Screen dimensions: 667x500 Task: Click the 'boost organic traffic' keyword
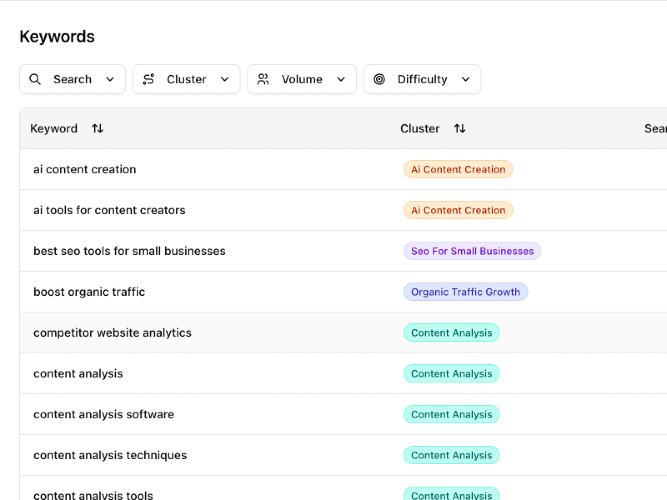(89, 292)
